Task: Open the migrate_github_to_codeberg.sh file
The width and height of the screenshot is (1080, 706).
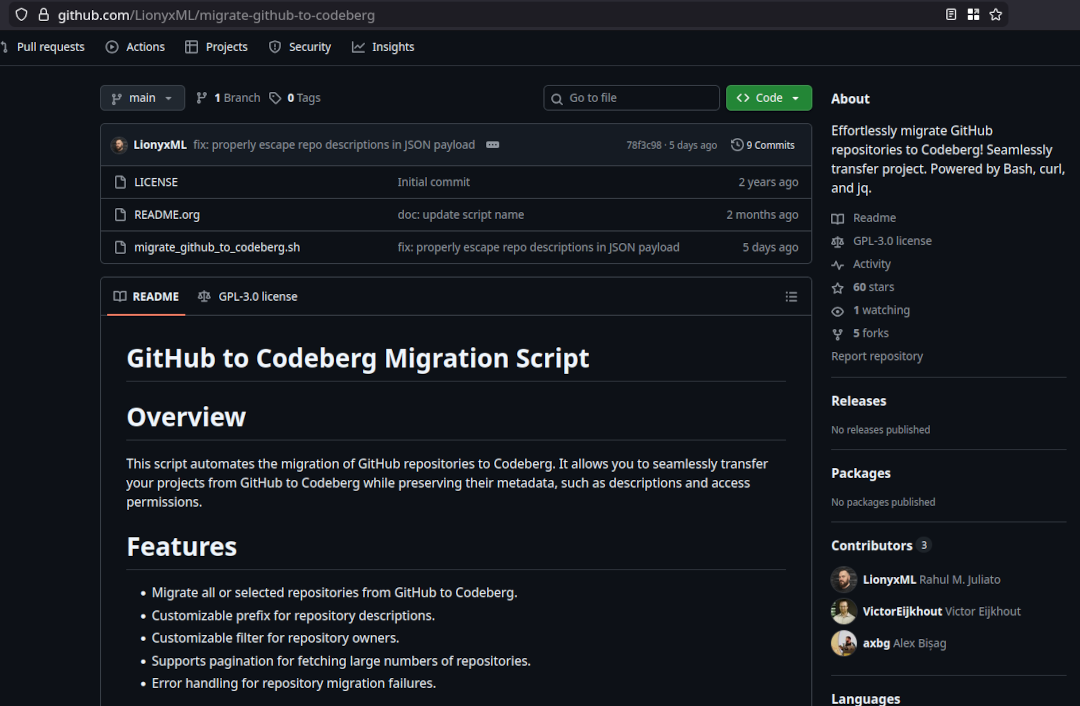Action: (217, 247)
